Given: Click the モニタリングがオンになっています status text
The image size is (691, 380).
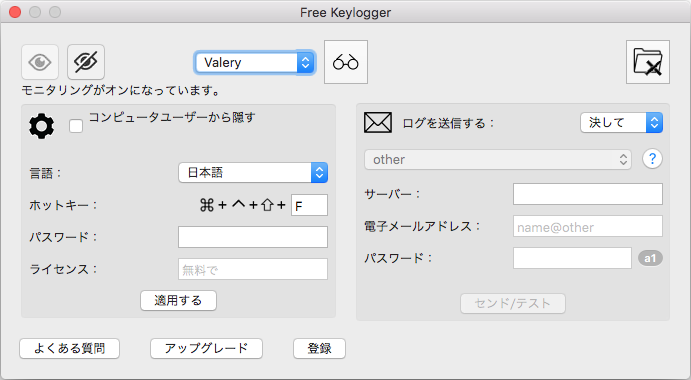Looking at the screenshot, I should point(121,90).
